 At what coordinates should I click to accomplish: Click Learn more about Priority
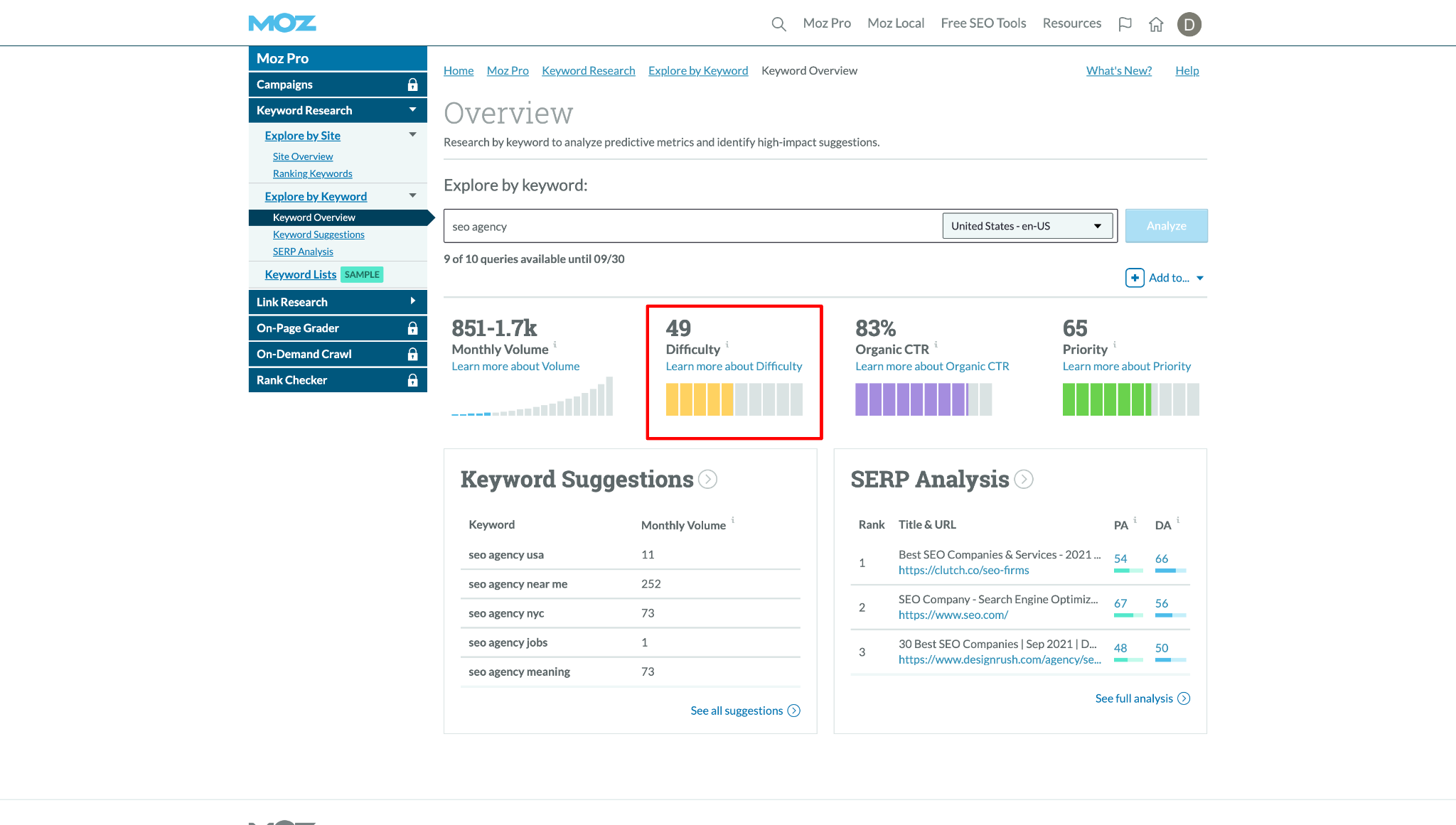(1127, 367)
